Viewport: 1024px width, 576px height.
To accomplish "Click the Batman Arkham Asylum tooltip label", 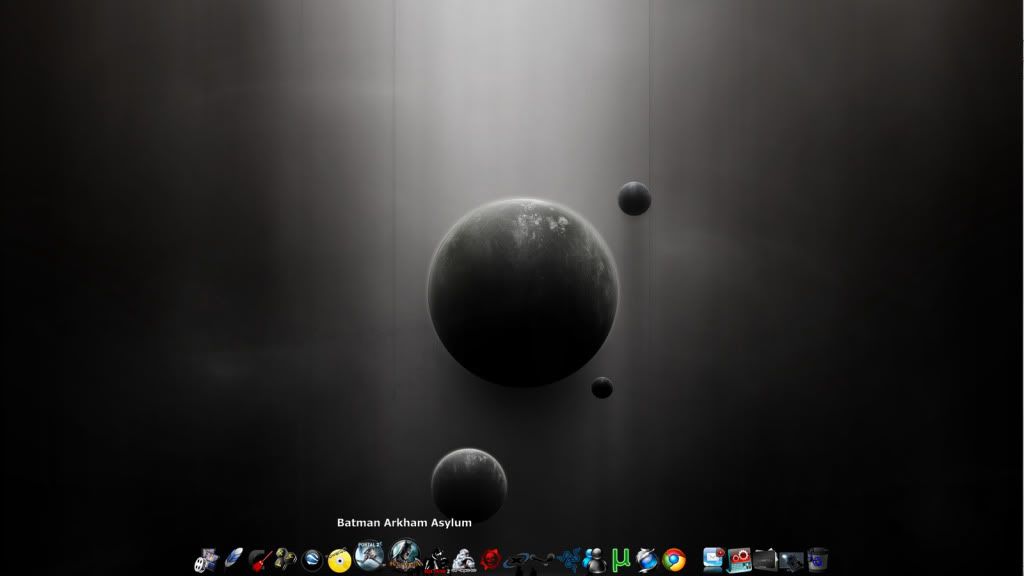I will (404, 522).
